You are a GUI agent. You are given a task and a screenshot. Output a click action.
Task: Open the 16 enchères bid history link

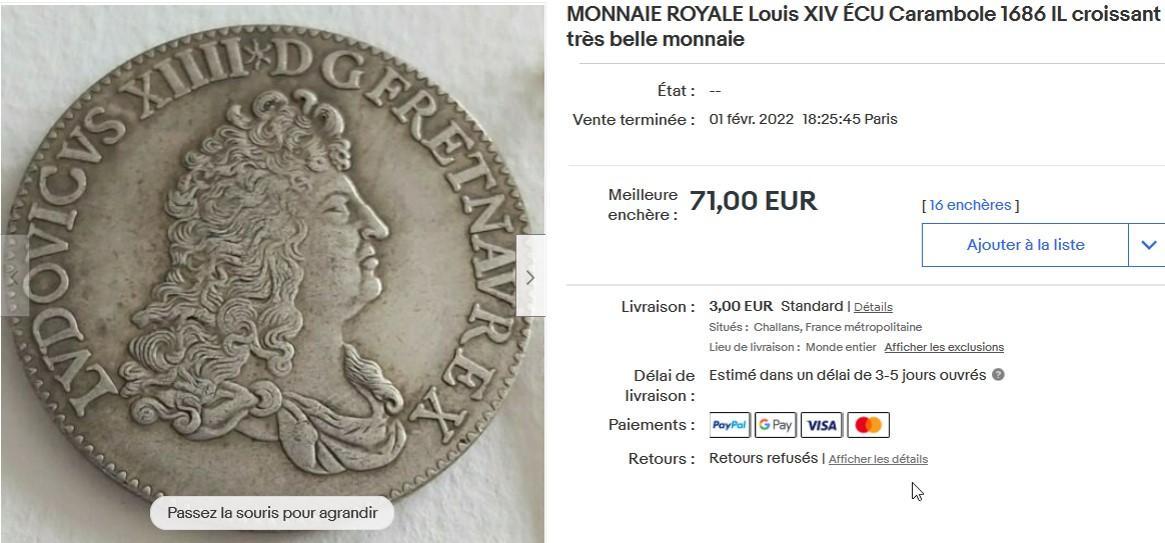[970, 205]
